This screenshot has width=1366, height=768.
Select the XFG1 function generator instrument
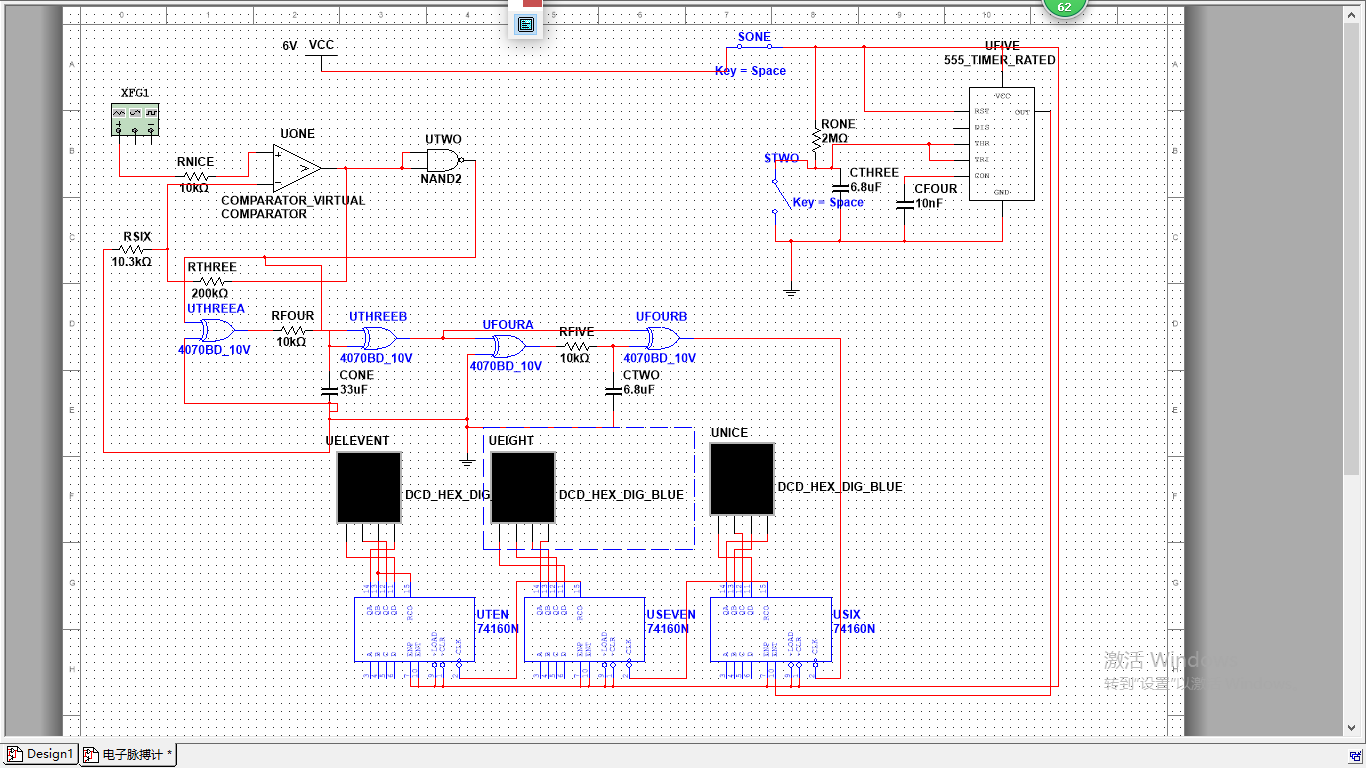pyautogui.click(x=135, y=121)
